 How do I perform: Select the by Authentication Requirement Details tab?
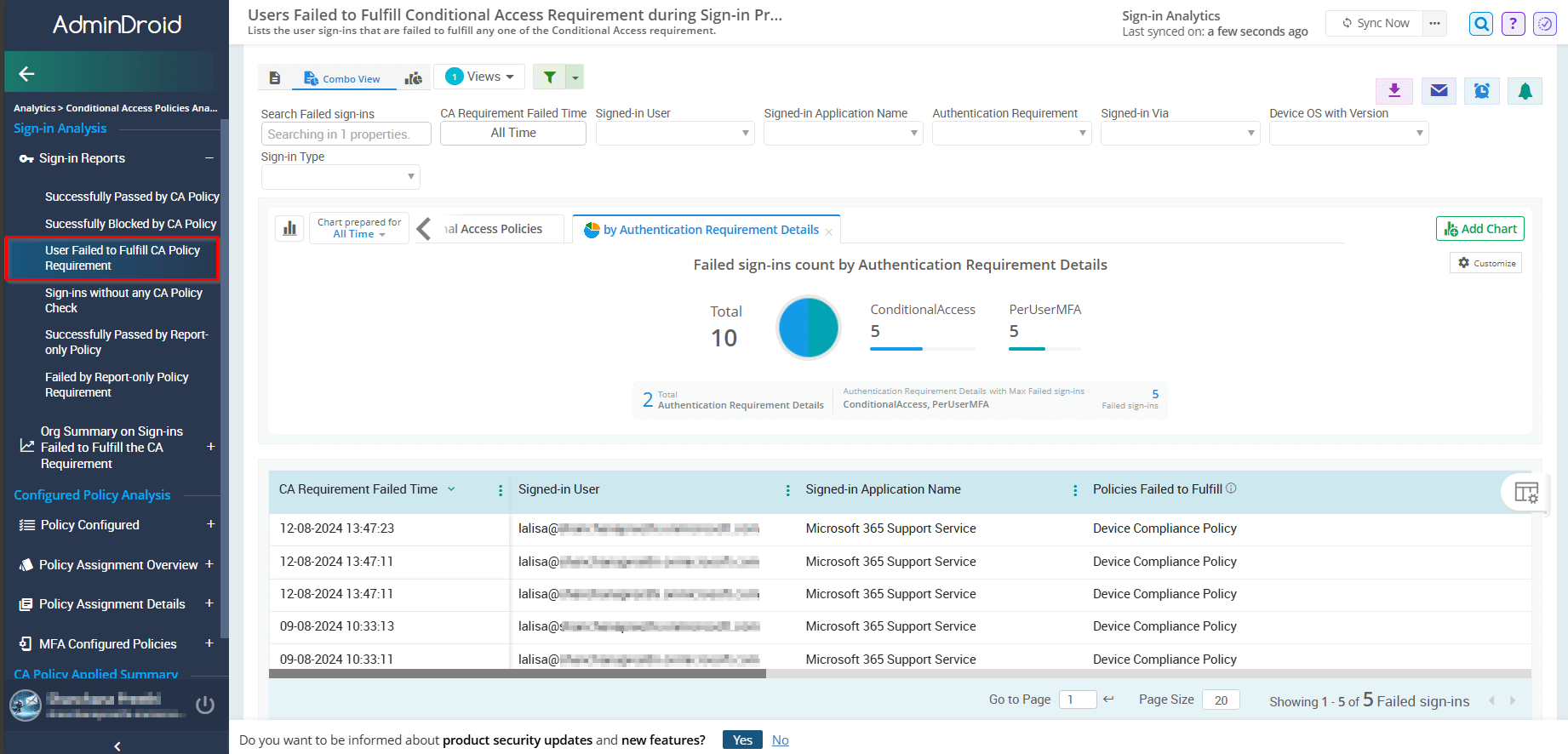710,230
